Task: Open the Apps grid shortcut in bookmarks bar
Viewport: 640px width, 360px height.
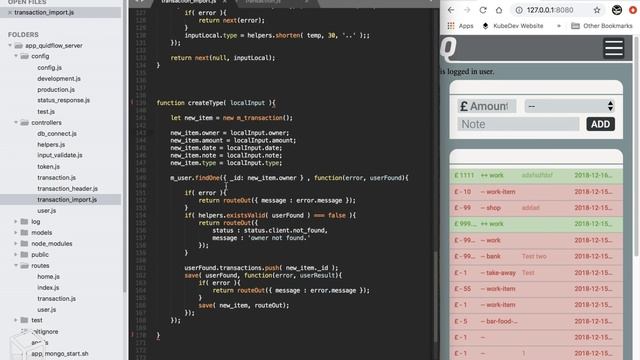Action: pyautogui.click(x=460, y=26)
